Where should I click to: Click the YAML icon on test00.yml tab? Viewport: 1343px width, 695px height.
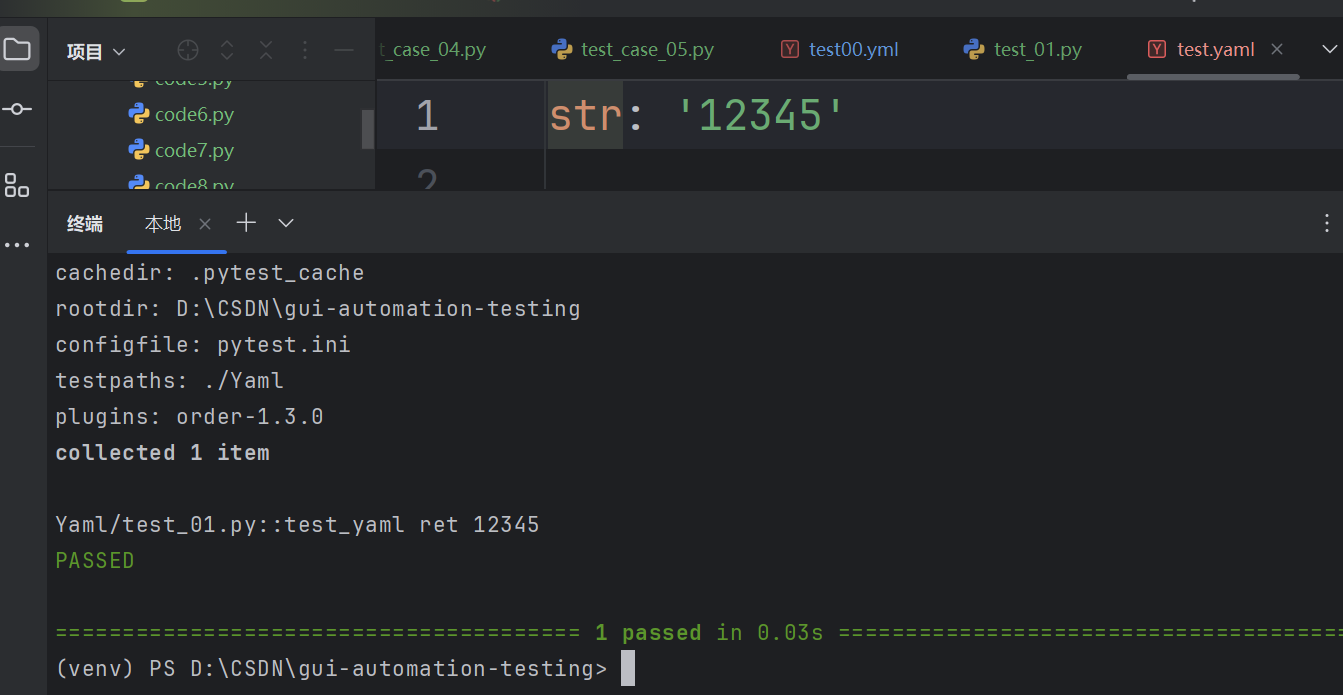790,49
